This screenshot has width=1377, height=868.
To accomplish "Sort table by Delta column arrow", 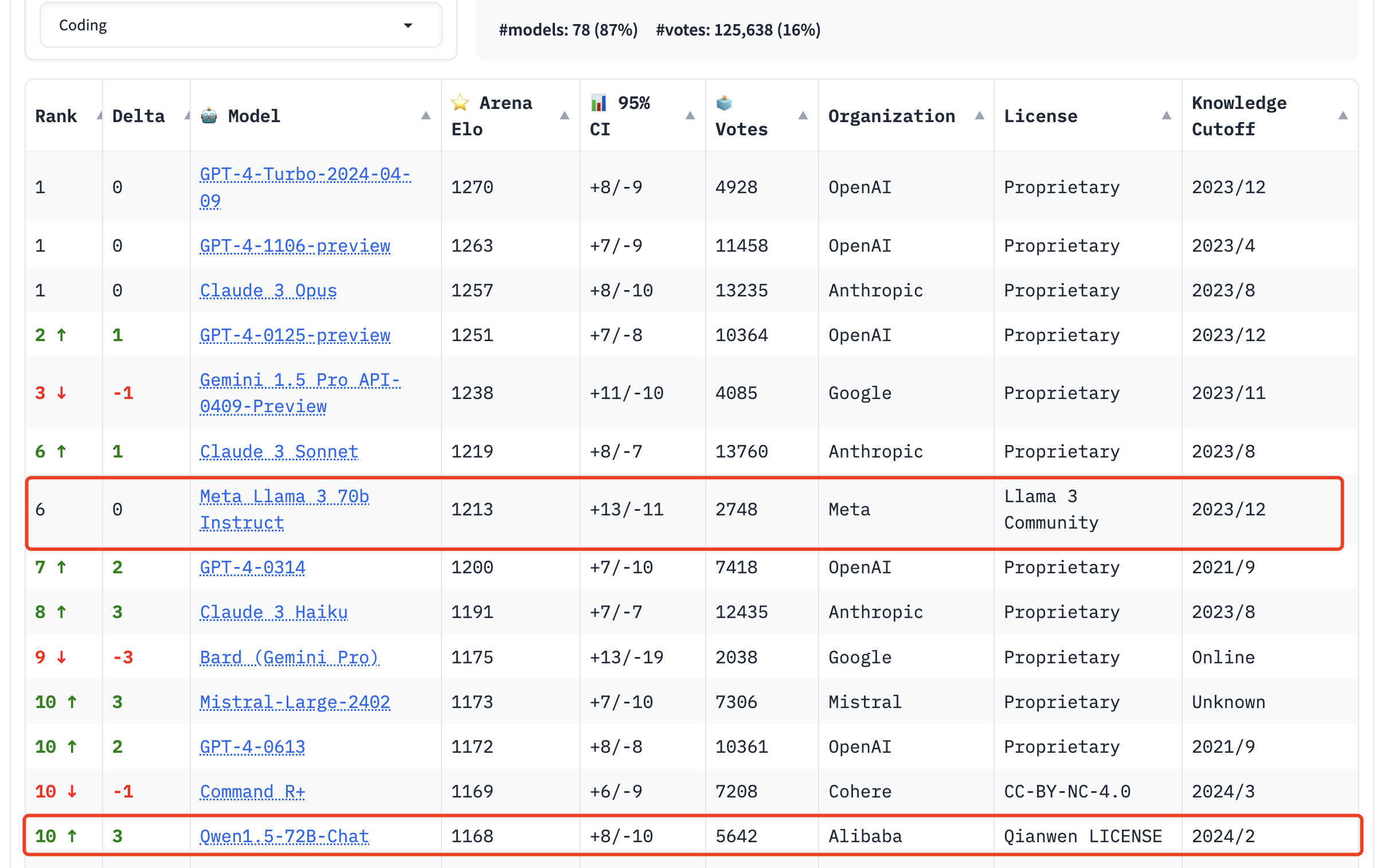I will [x=187, y=116].
